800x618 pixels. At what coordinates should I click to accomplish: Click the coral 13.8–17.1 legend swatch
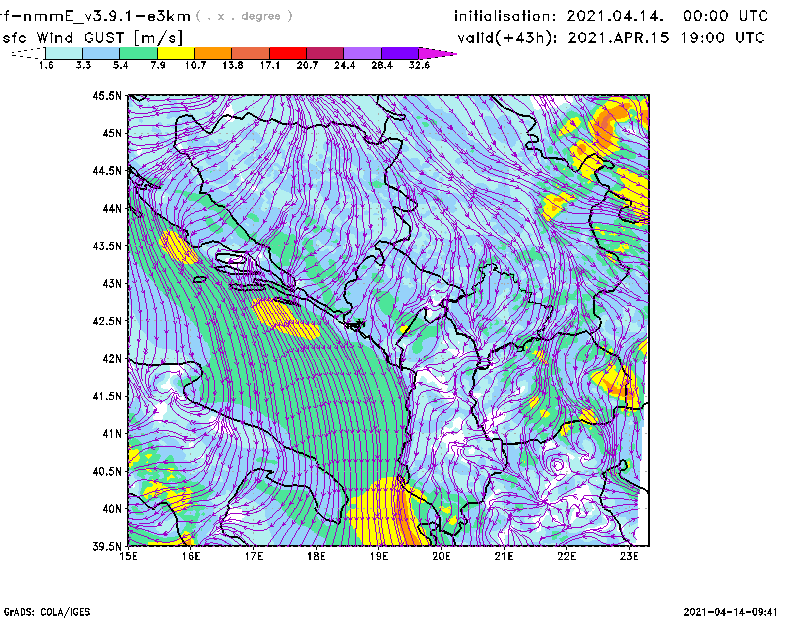pyautogui.click(x=251, y=53)
